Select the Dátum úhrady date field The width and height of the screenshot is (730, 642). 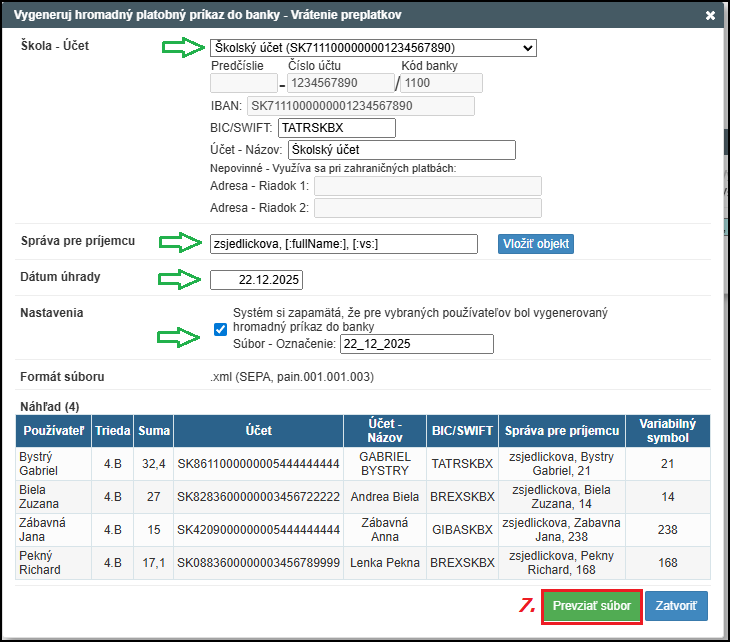coord(256,280)
